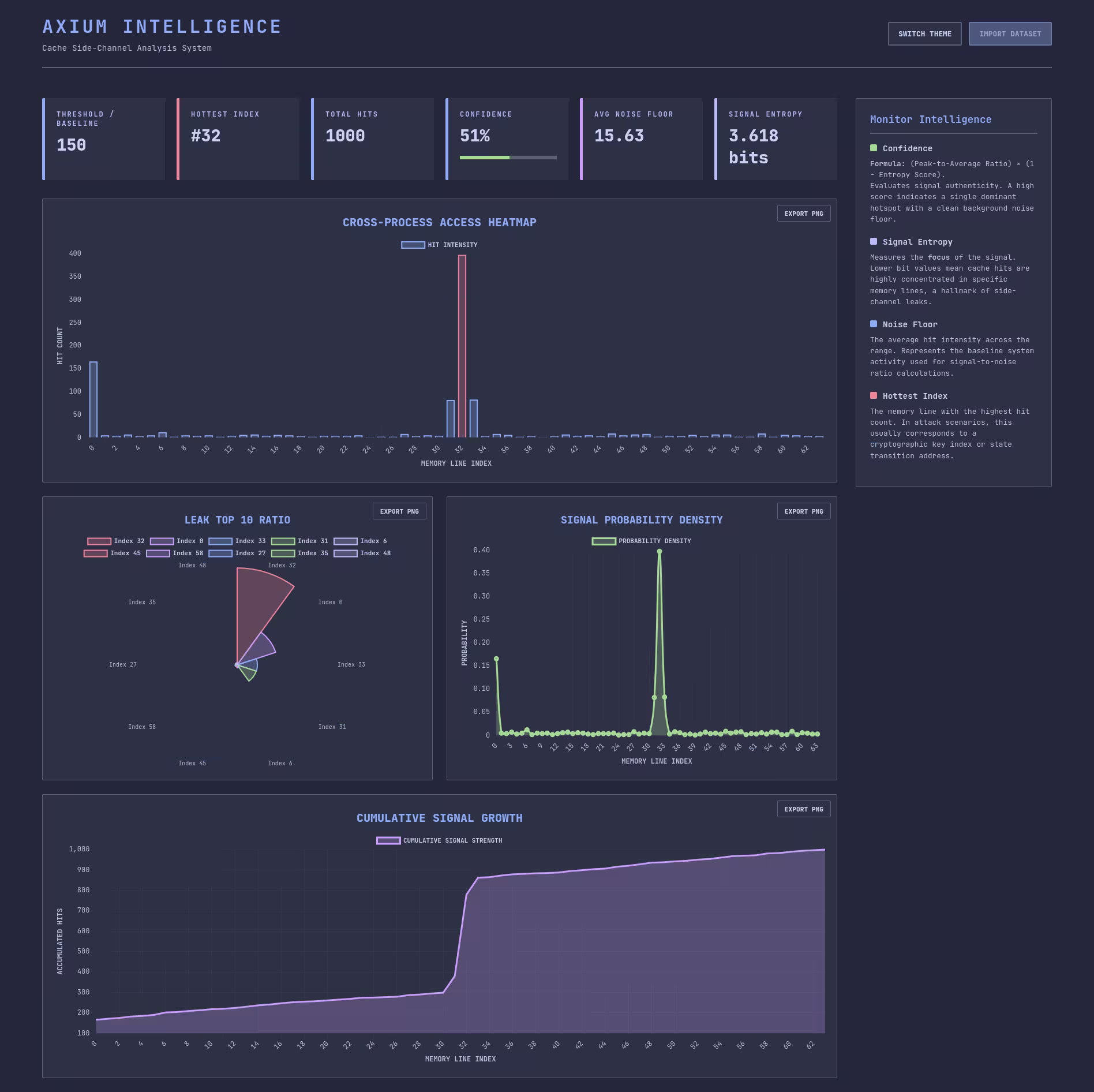Export Cumulative Signal Growth chart as PNG
Image resolution: width=1094 pixels, height=1092 pixels.
pyautogui.click(x=803, y=809)
